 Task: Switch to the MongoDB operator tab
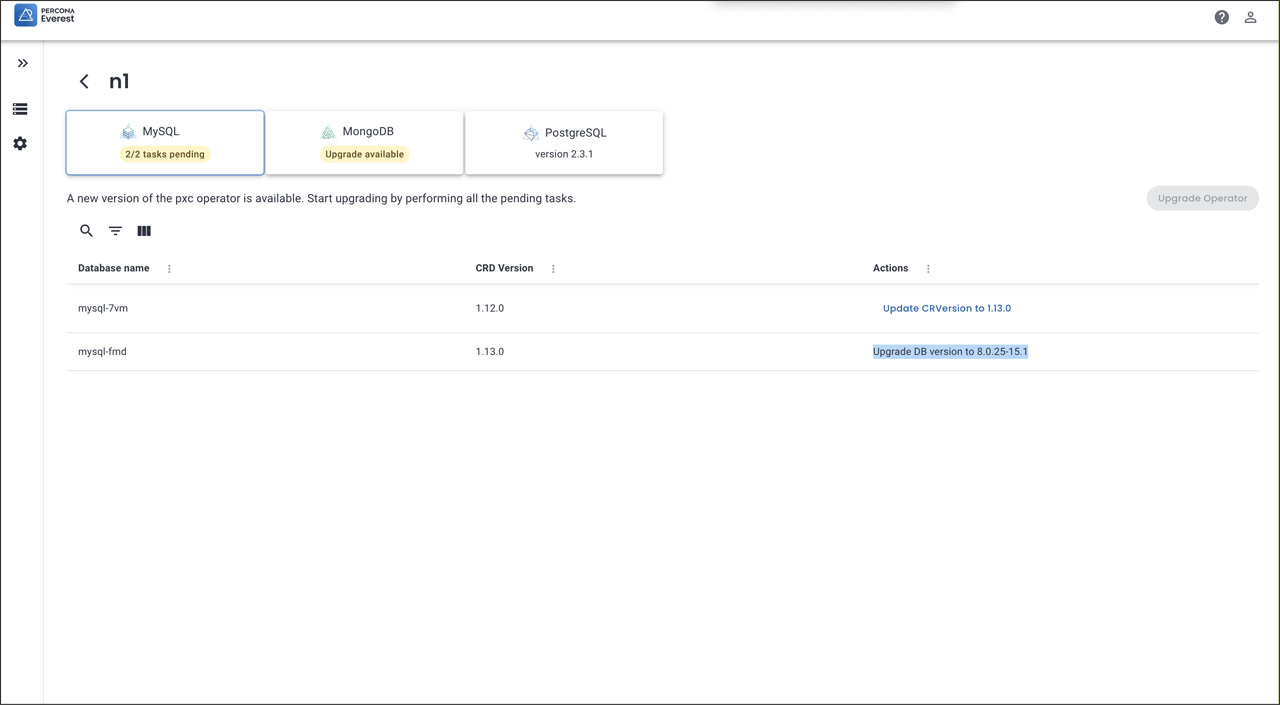364,142
